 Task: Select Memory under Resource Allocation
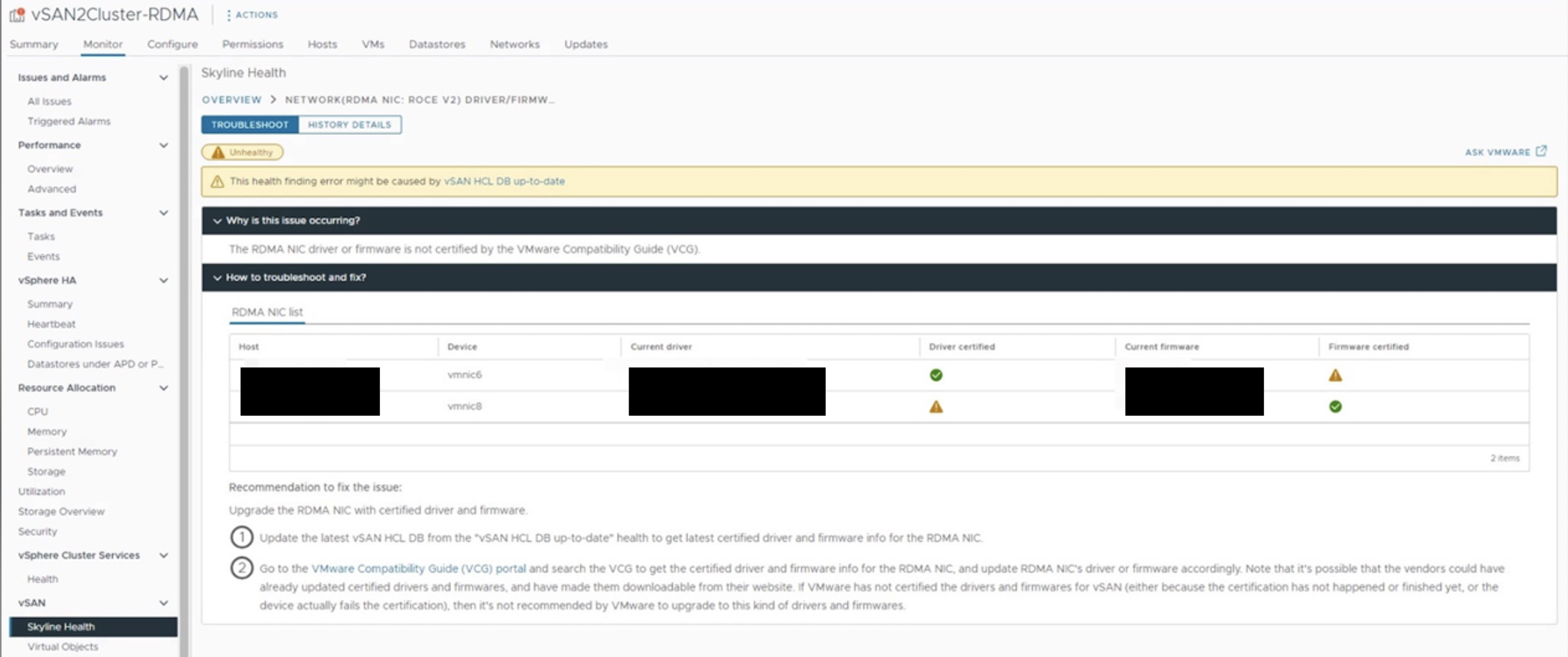47,432
